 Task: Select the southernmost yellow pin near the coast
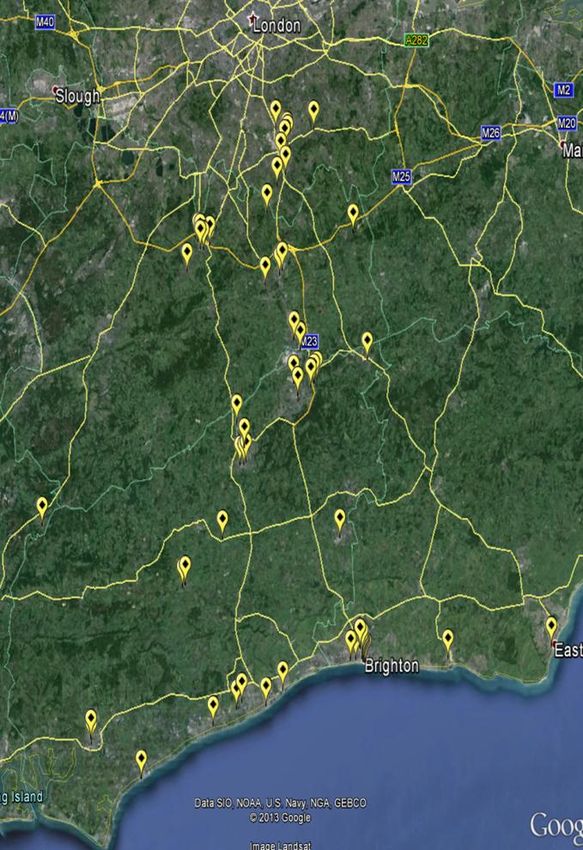[141, 762]
